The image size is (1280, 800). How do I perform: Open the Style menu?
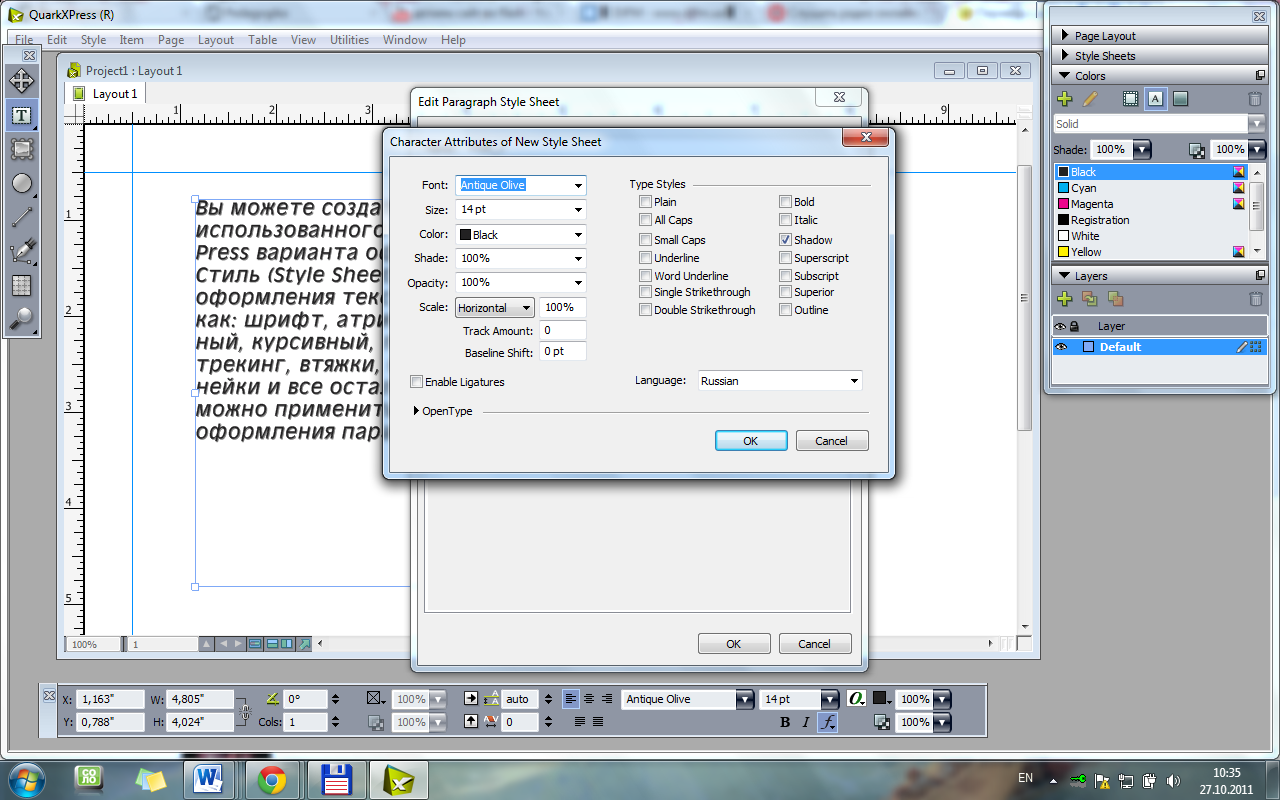coord(93,40)
